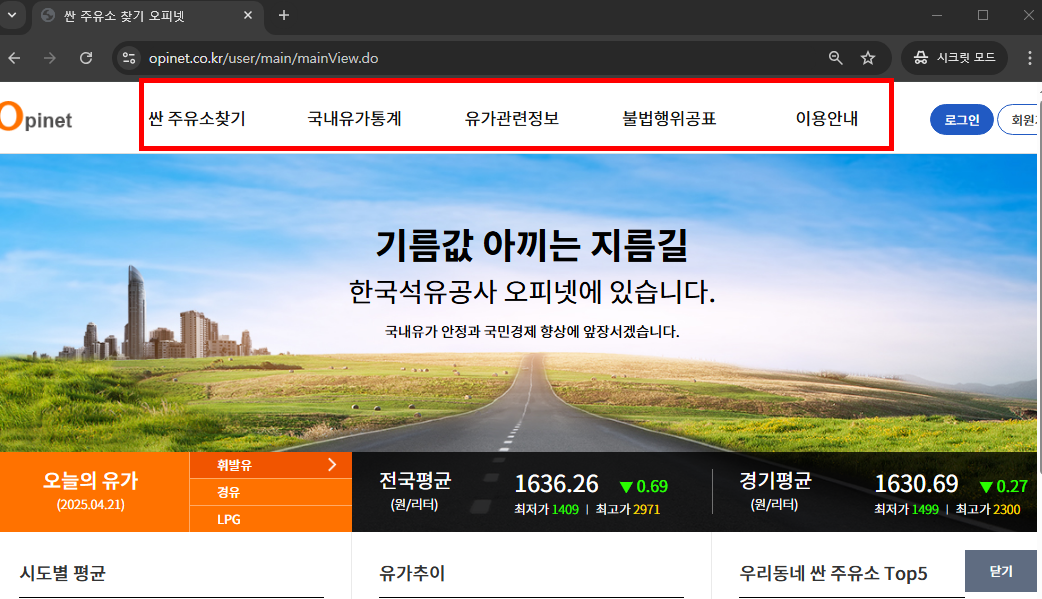This screenshot has width=1042, height=599.
Task: Click the 로그인 button
Action: (961, 119)
